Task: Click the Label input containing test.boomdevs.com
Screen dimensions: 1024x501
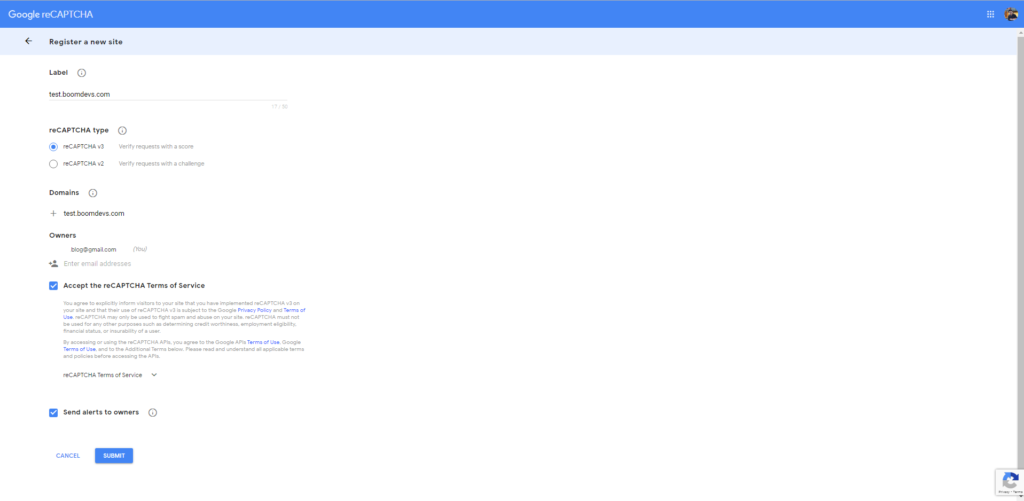Action: click(168, 94)
